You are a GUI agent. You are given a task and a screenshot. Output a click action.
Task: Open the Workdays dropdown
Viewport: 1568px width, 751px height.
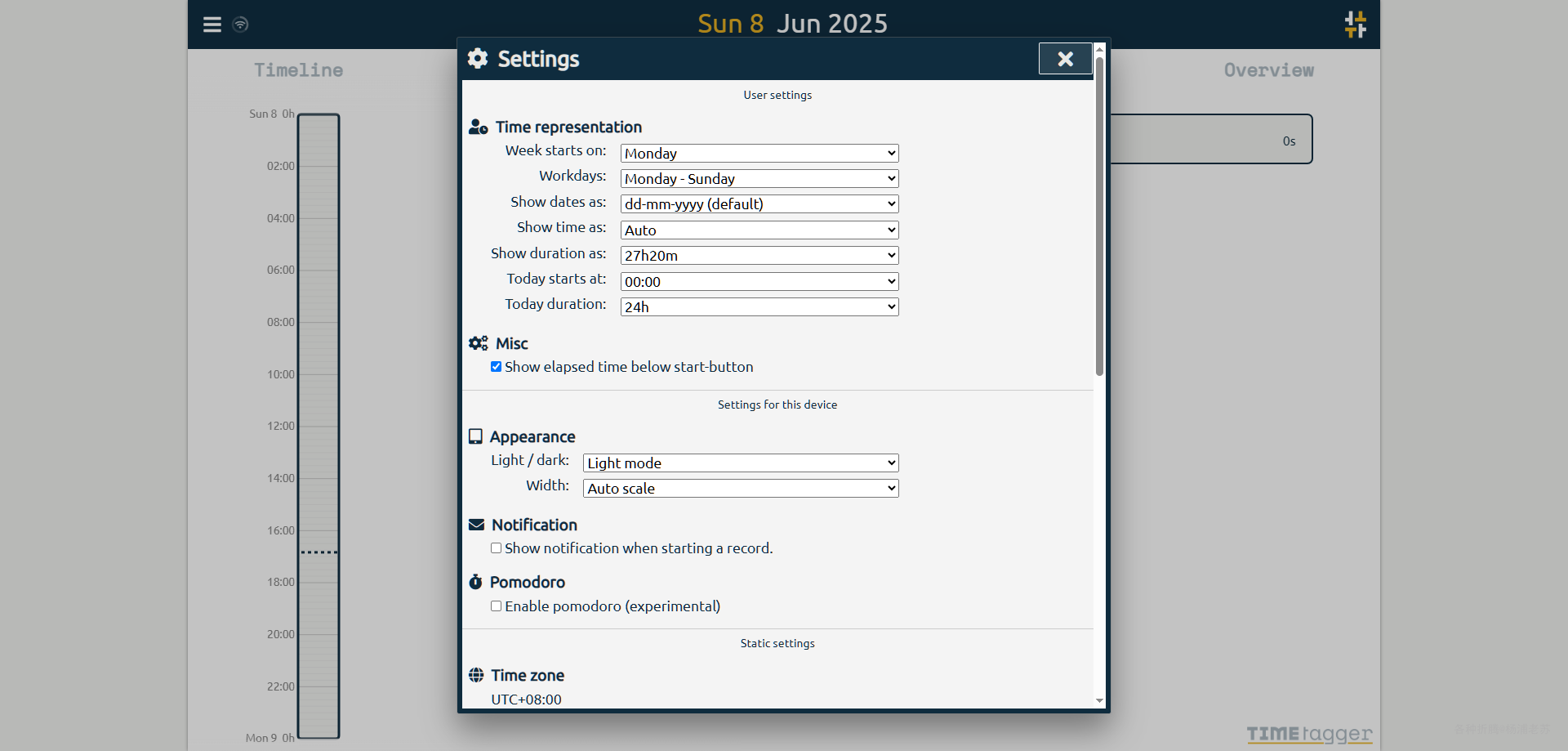[759, 179]
